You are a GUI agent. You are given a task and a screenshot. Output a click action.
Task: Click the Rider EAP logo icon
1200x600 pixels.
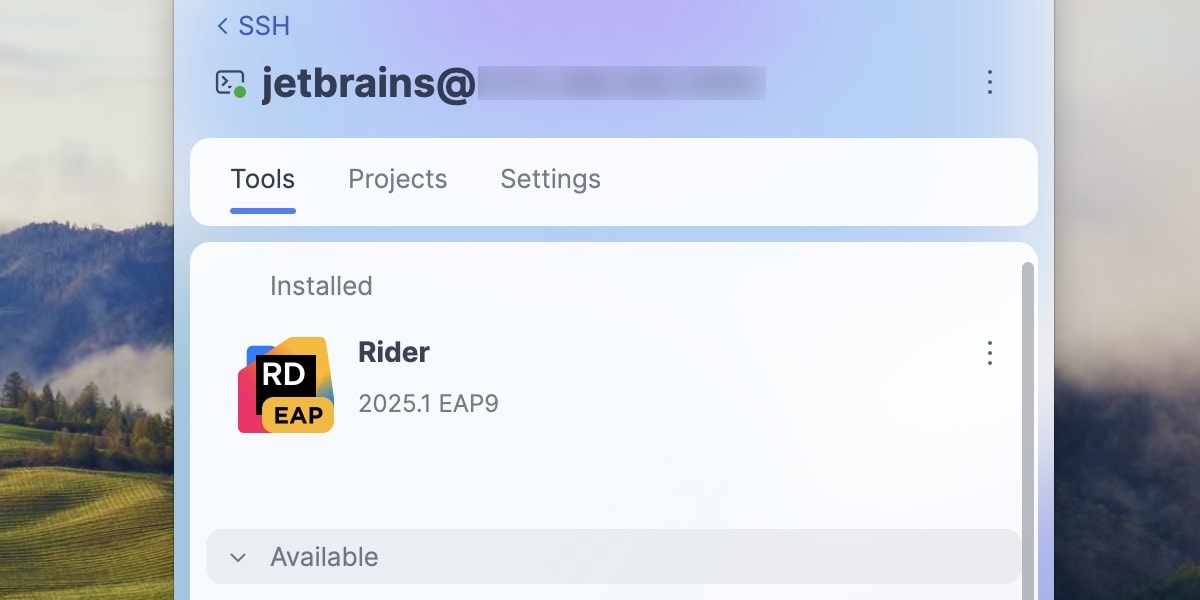coord(286,385)
